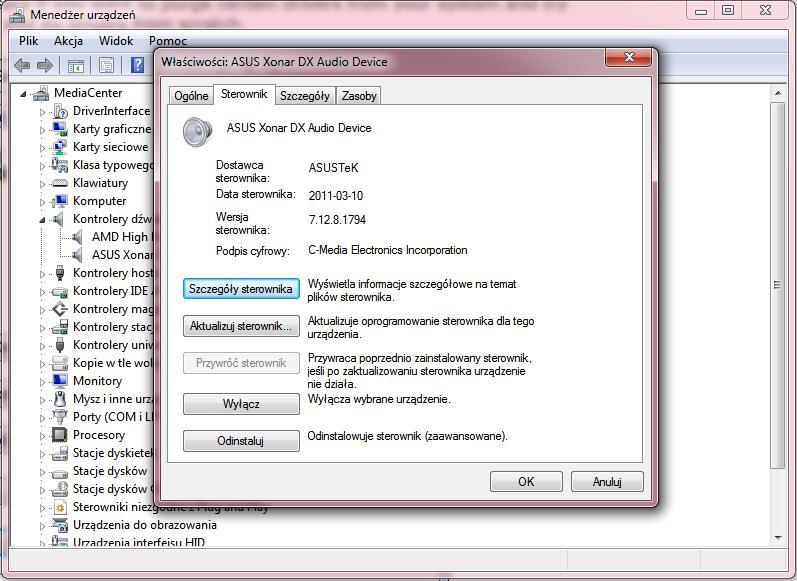Click the Kontrolery magazynu icon
This screenshot has height=581, width=797.
[x=59, y=309]
